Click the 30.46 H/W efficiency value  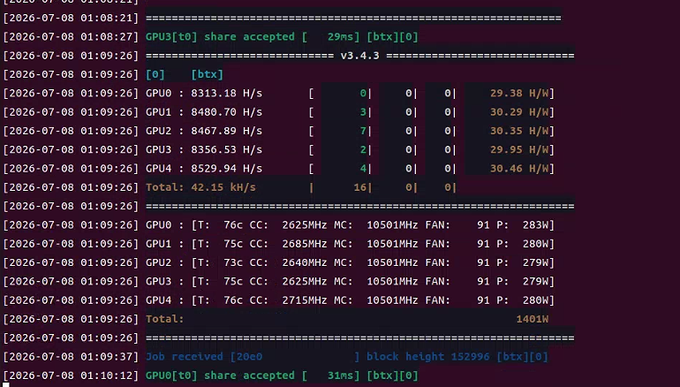click(520, 168)
